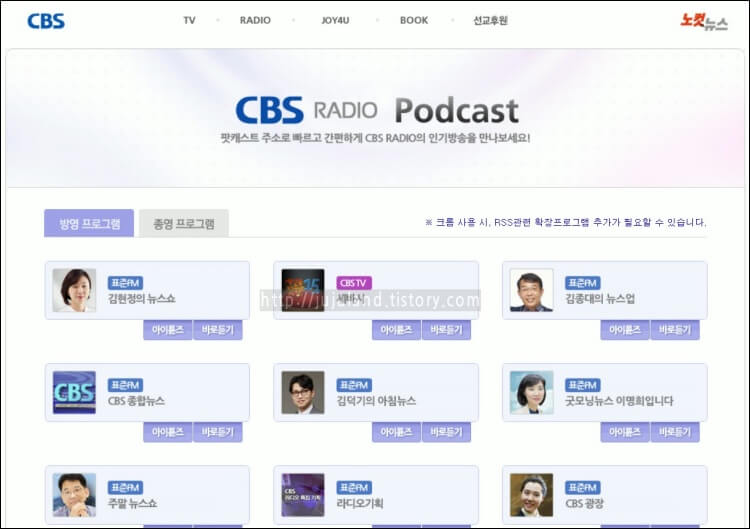Click 바로듣기 for 굿모닝뉴스 이명희입니다
This screenshot has width=750, height=529.
675,432
